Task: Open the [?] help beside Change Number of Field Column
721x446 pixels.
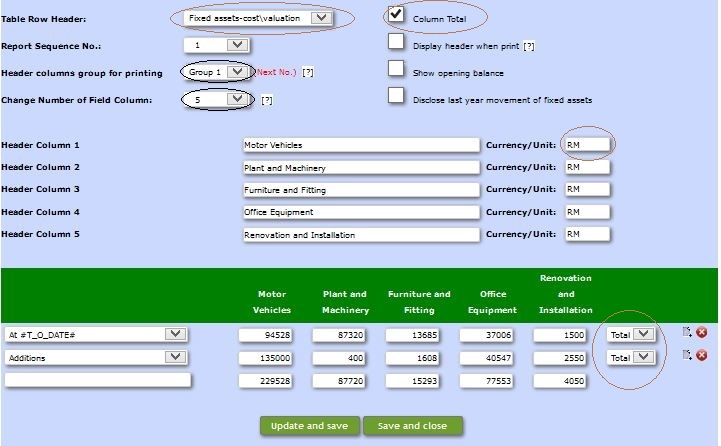Action: point(267,100)
